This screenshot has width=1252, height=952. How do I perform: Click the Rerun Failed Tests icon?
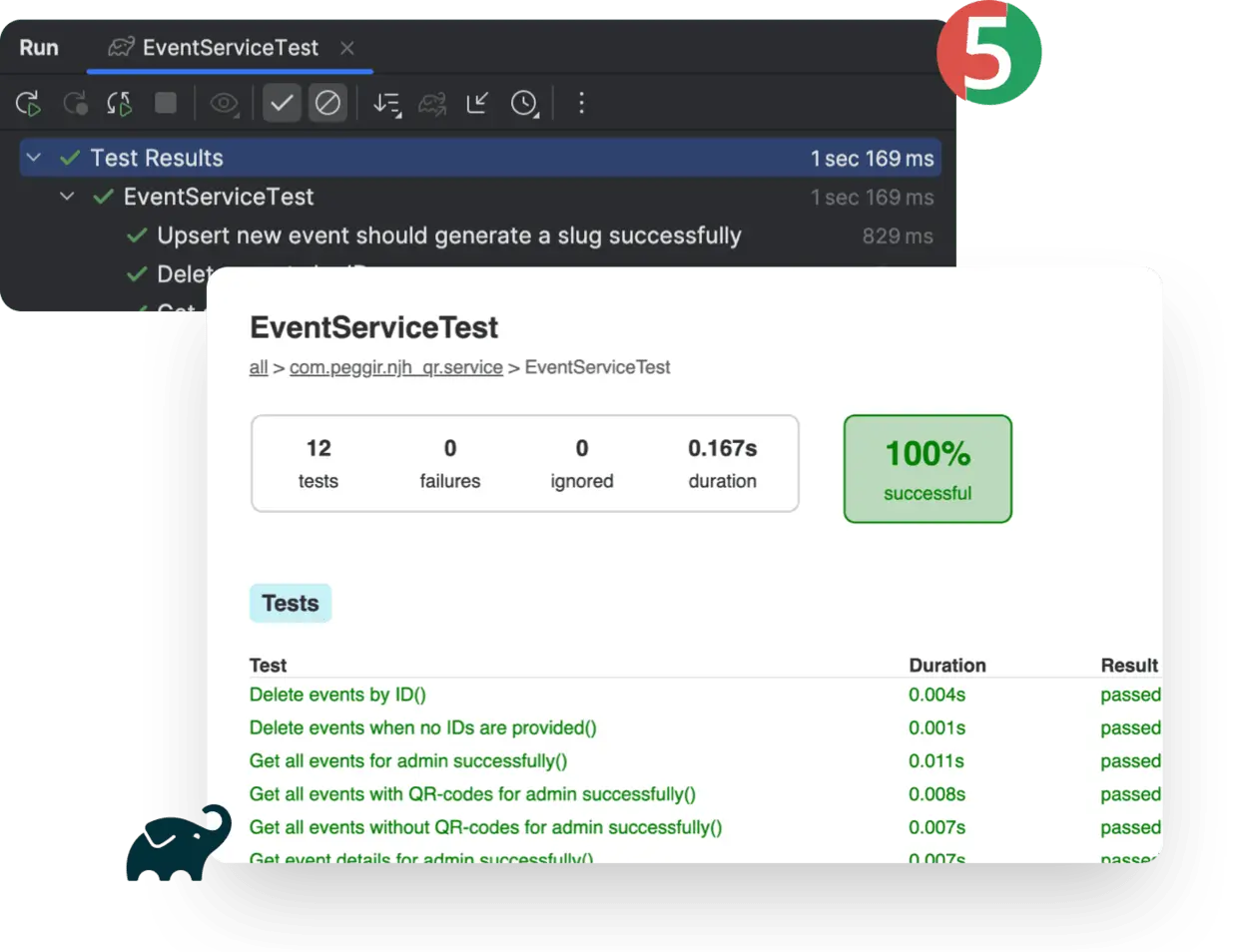[76, 103]
